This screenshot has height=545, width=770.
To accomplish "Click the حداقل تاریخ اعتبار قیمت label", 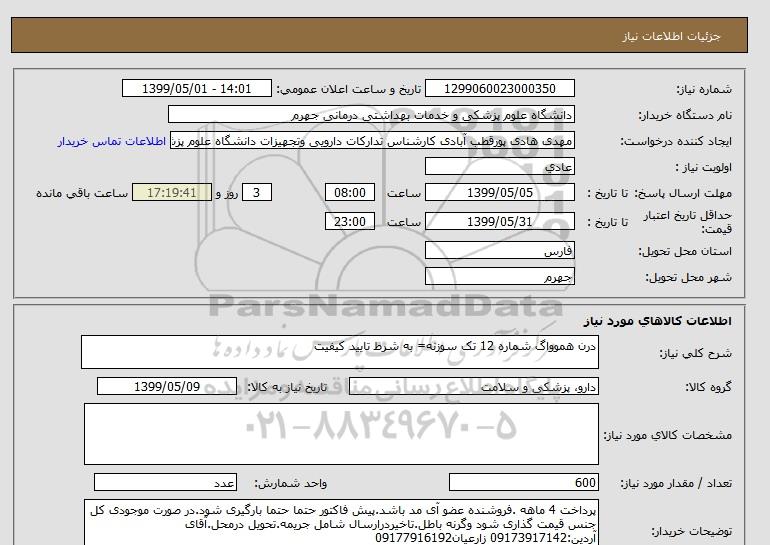I will [x=688, y=222].
